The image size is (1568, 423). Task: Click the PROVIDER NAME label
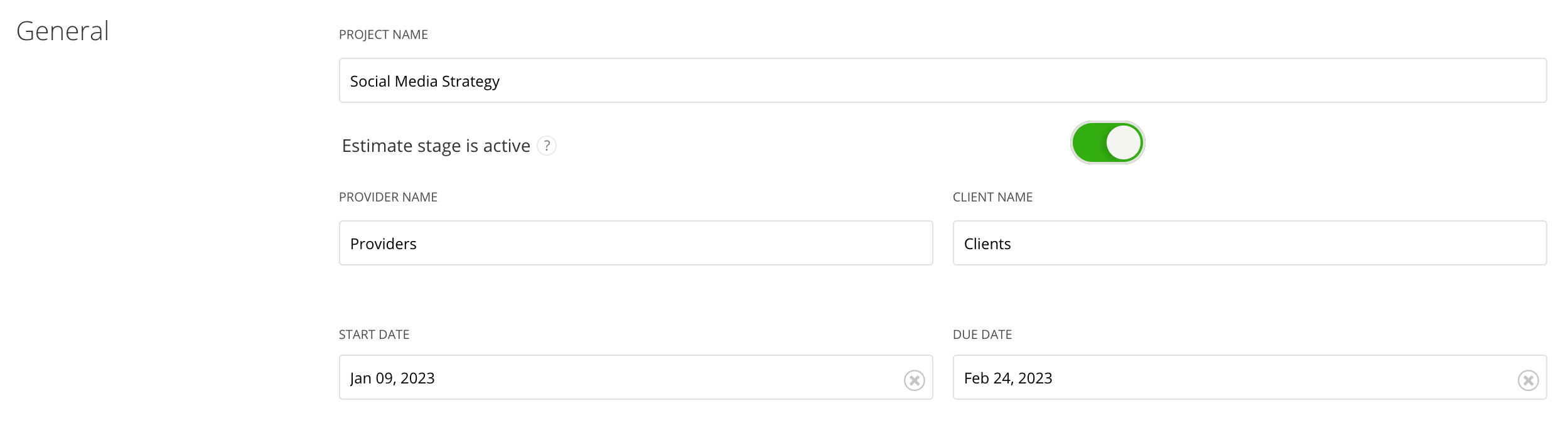pos(388,198)
